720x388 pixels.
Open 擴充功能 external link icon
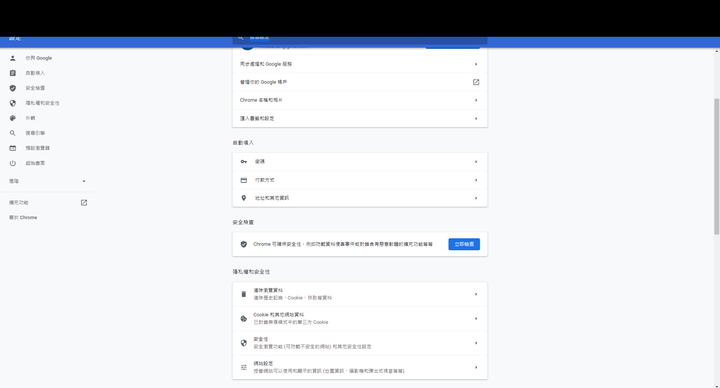[x=84, y=202]
